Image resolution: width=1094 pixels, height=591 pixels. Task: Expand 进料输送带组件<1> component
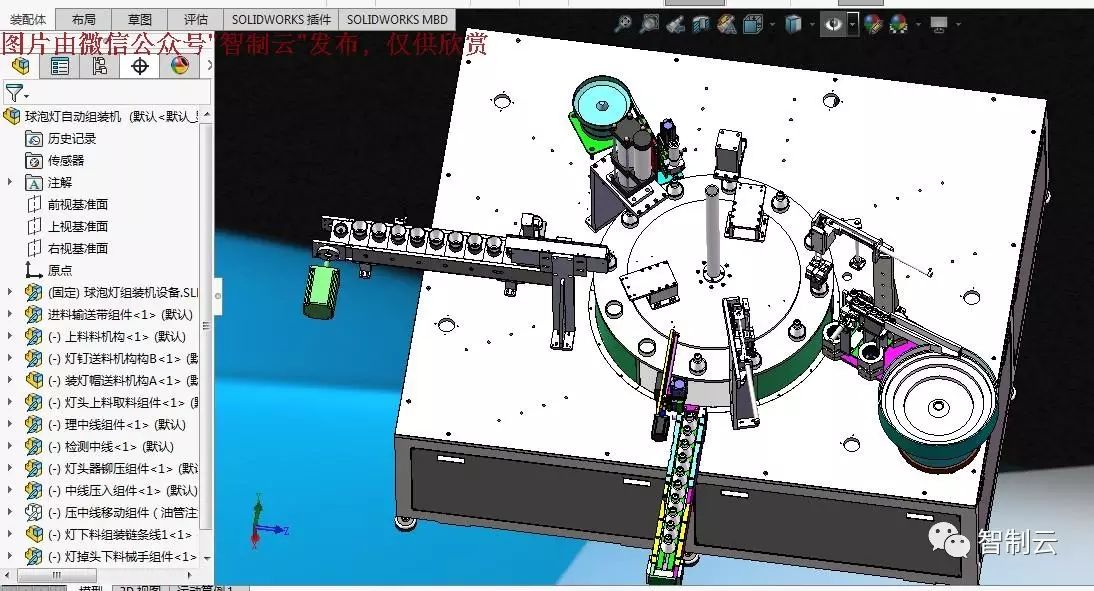tap(9, 314)
